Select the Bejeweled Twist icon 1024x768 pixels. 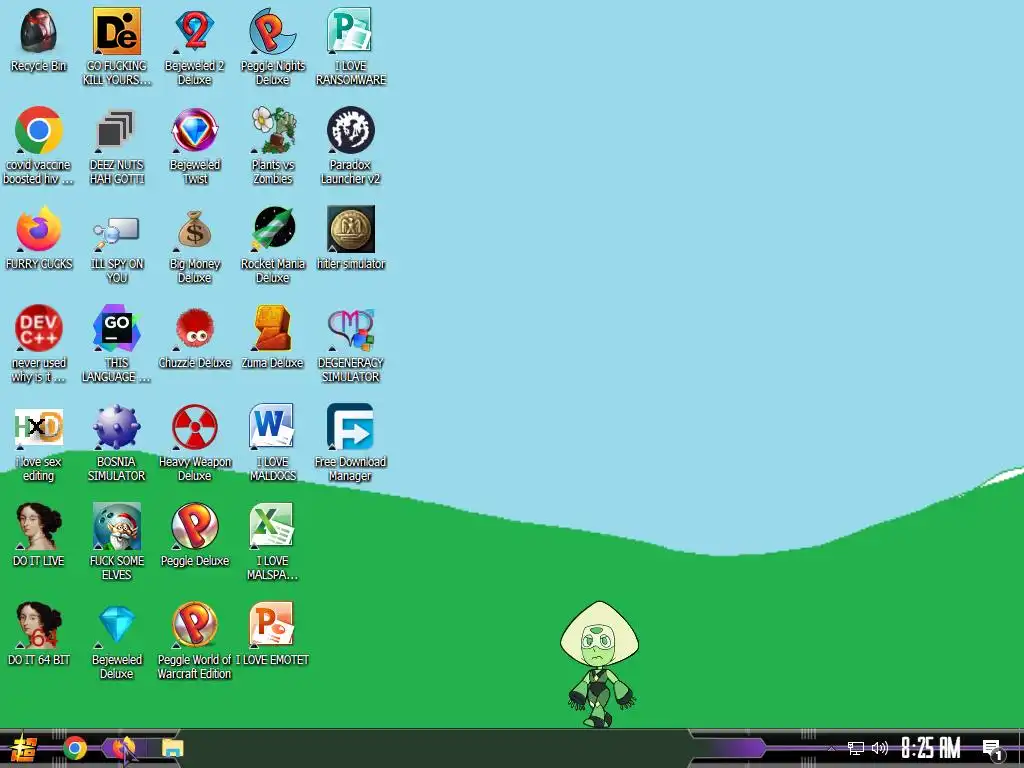click(195, 130)
